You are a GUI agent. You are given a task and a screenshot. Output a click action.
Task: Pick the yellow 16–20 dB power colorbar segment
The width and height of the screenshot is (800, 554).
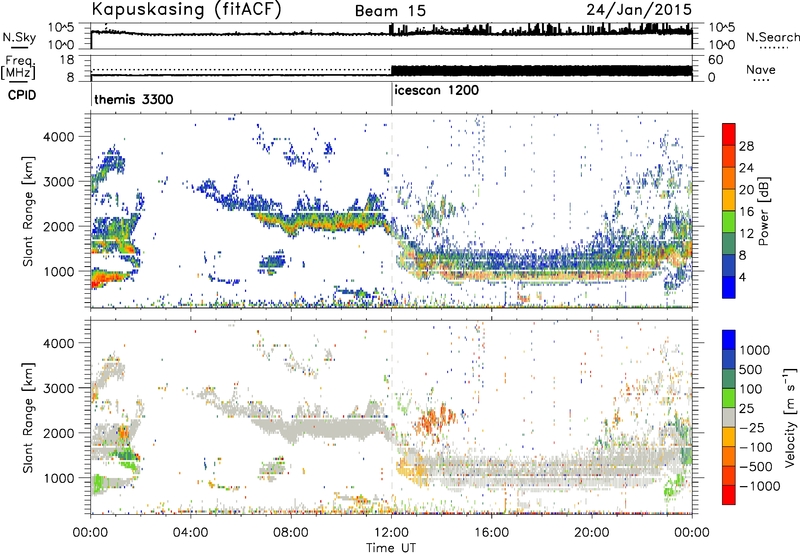[x=729, y=199]
